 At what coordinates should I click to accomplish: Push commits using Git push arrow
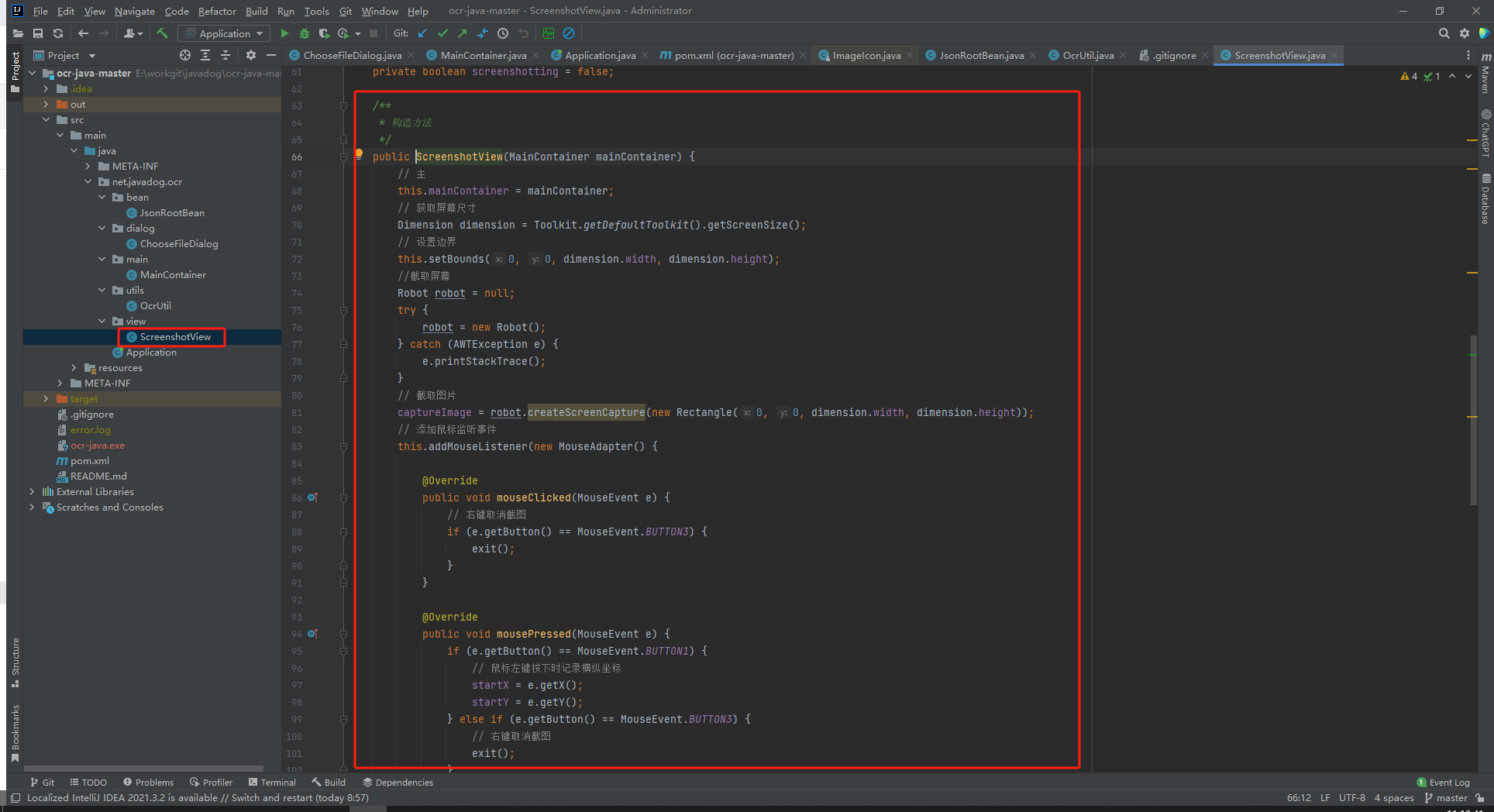(463, 33)
